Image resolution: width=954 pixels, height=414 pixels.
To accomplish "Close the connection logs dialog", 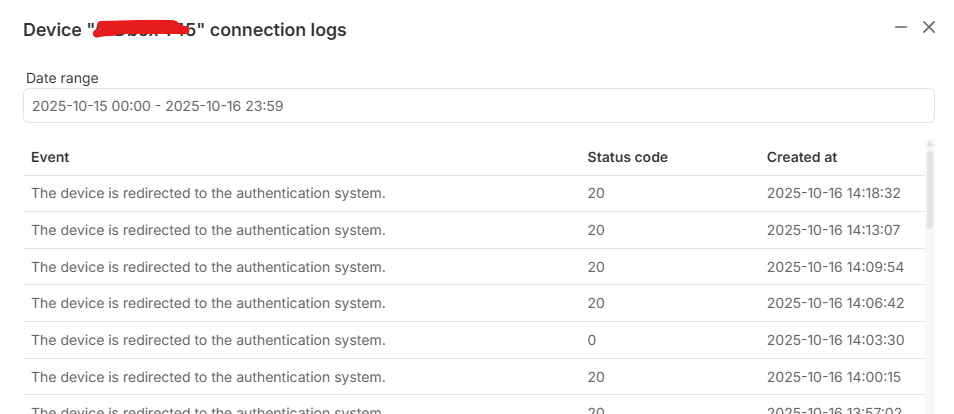I will click(x=928, y=27).
